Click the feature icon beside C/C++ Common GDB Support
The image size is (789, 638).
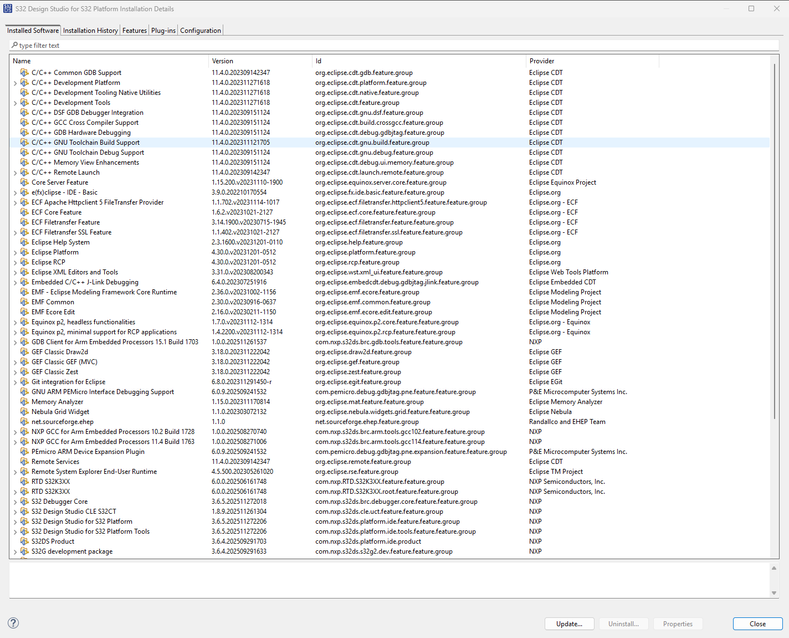click(x=24, y=72)
